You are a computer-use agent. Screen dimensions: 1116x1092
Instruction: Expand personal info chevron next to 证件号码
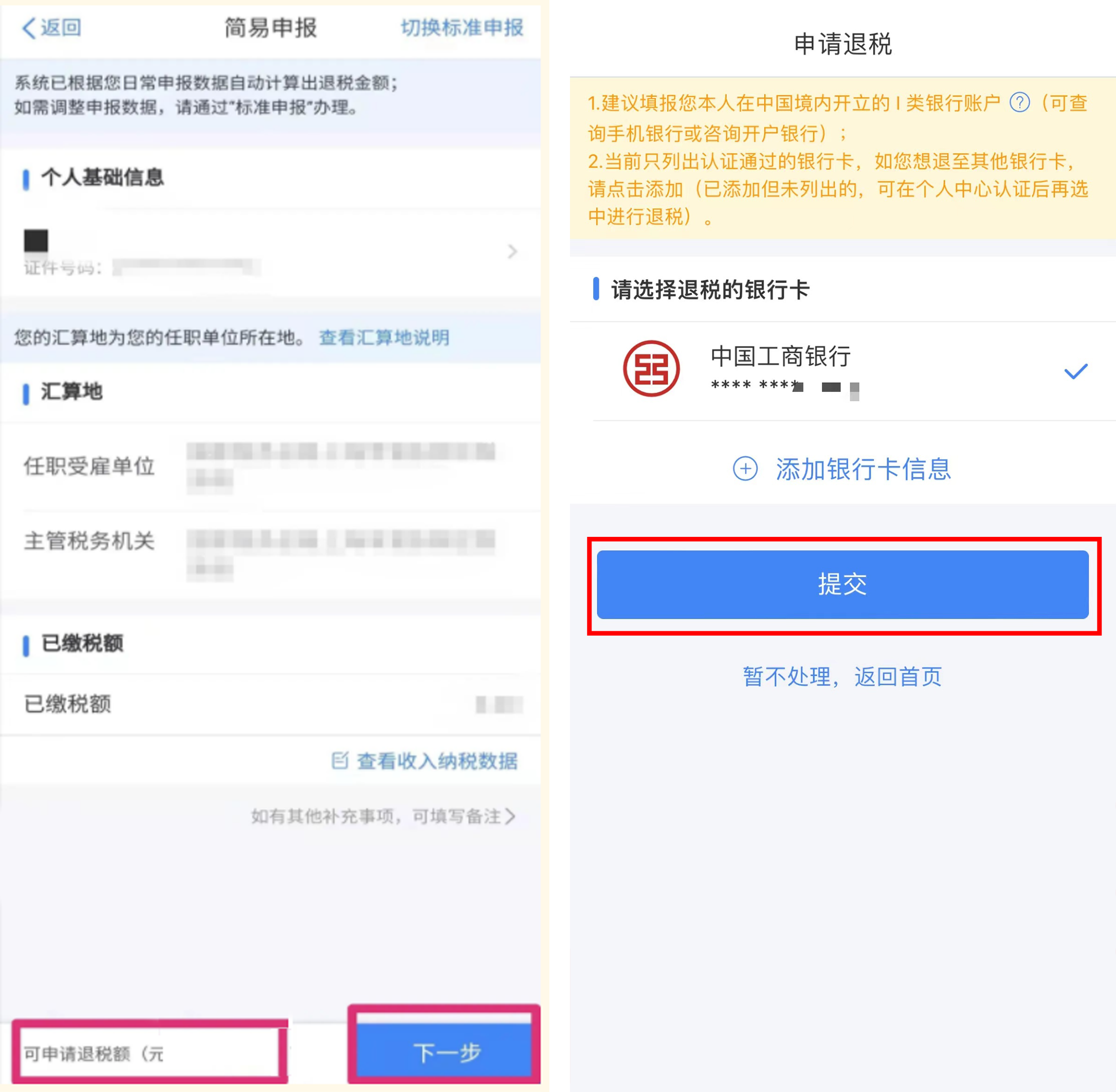coord(512,251)
